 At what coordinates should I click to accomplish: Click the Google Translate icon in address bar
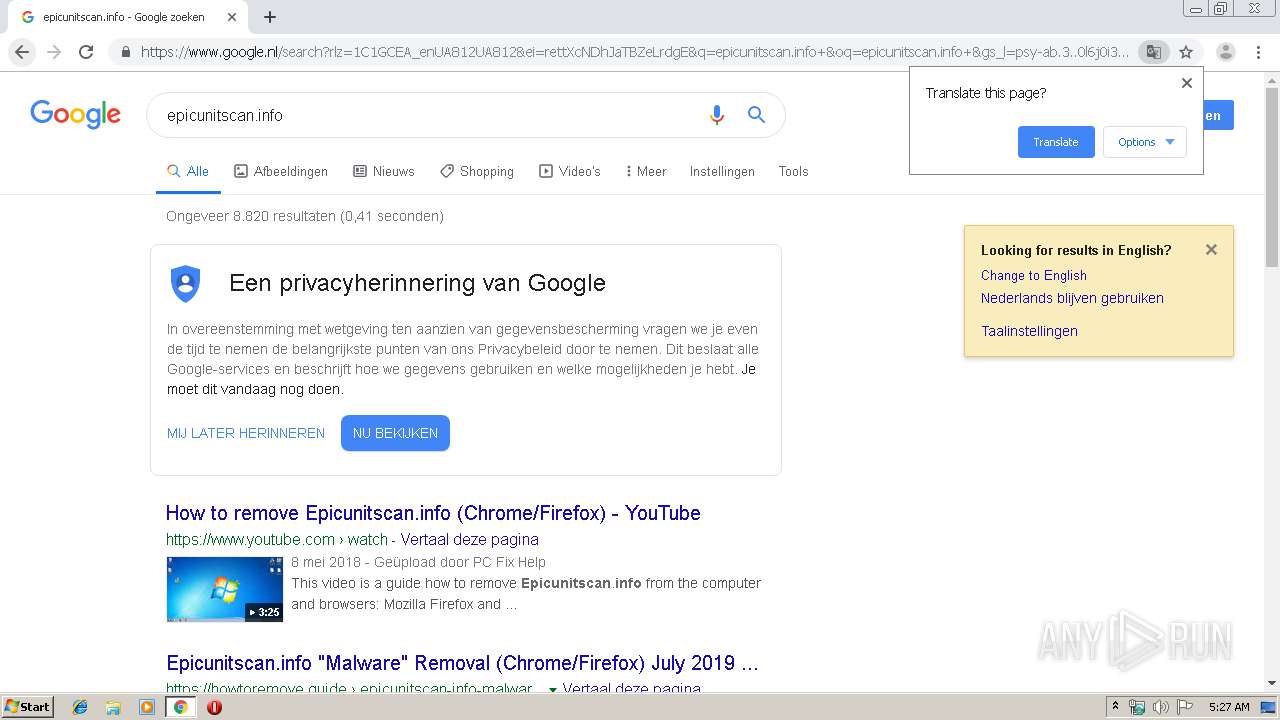[1153, 52]
